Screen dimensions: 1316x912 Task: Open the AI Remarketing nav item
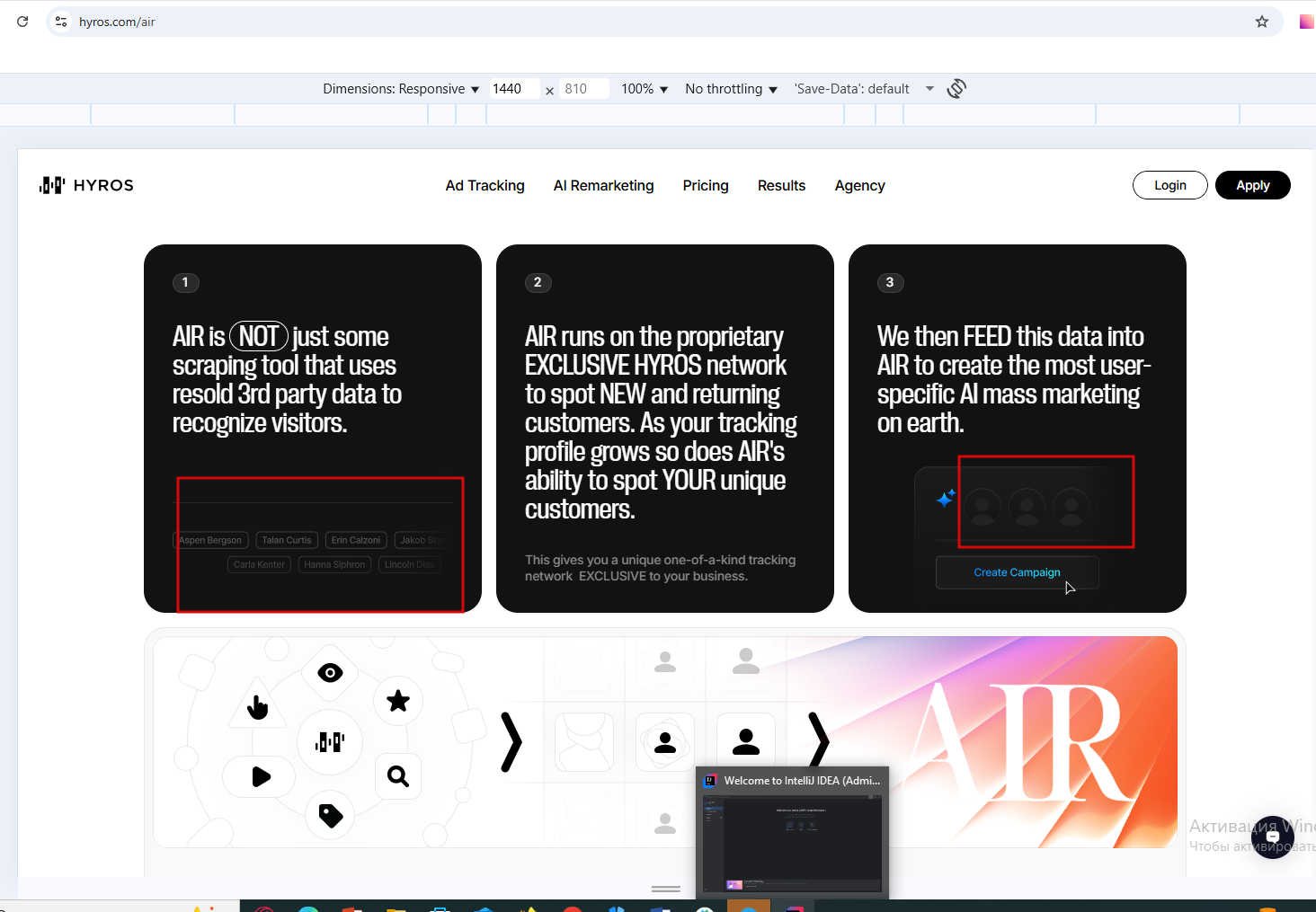pyautogui.click(x=604, y=185)
